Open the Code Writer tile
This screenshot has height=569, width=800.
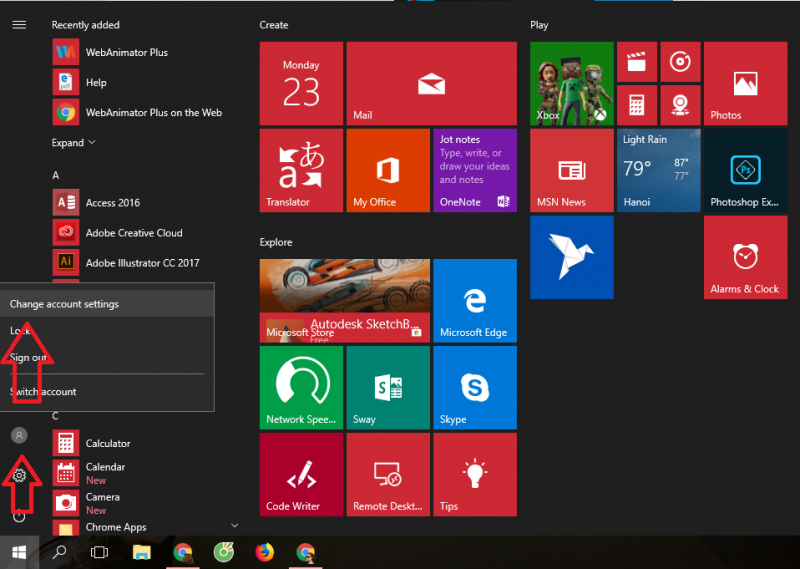[301, 474]
